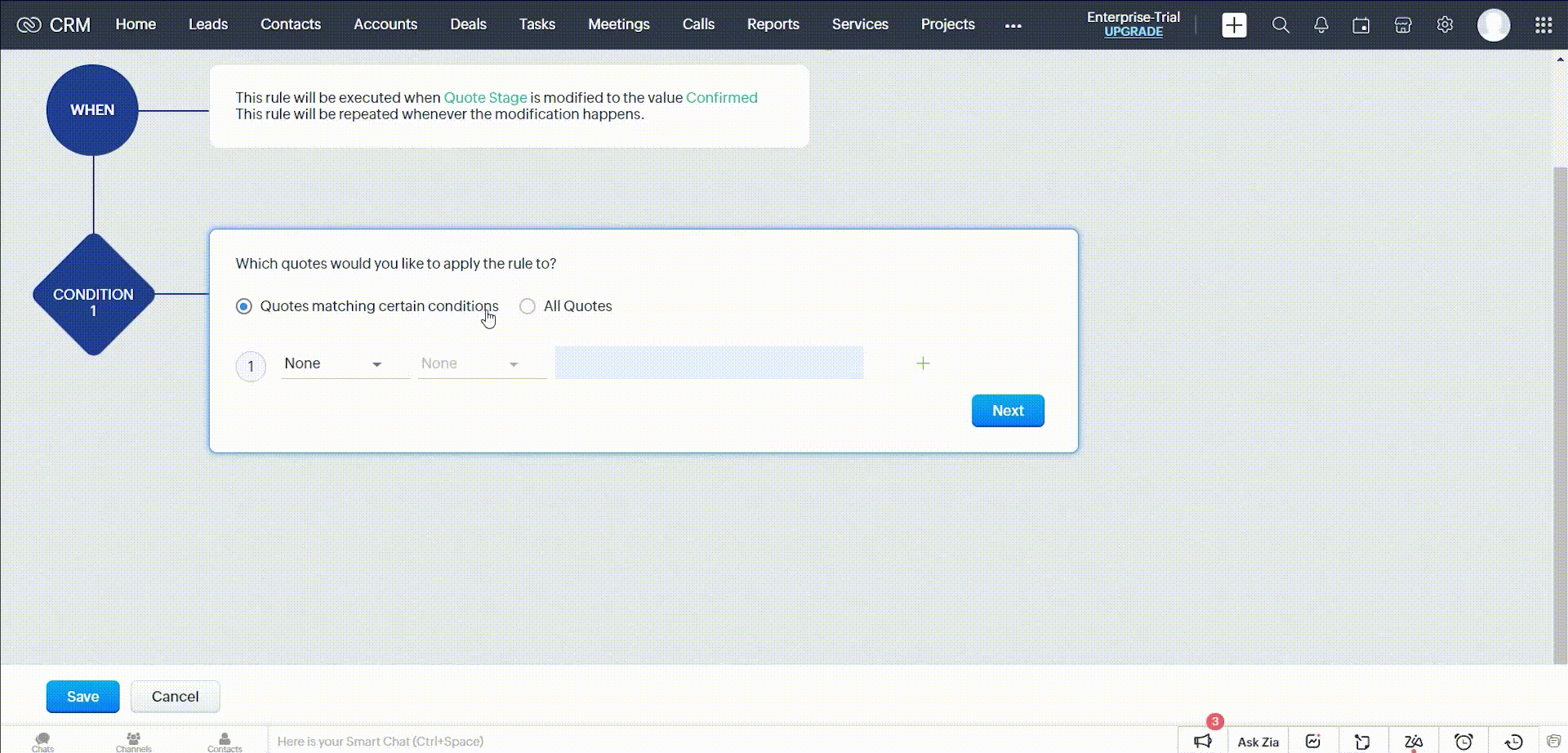Expand the more modules ellipsis menu
This screenshot has height=753, width=1568.
pyautogui.click(x=1013, y=25)
